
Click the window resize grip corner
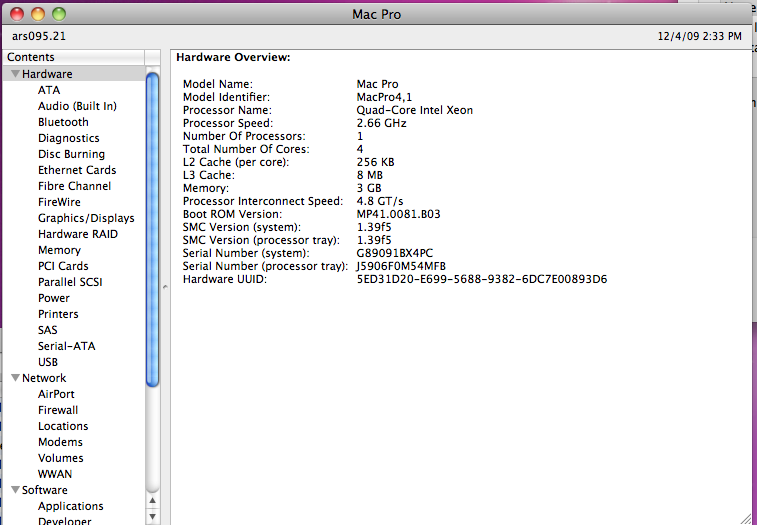tap(745, 518)
